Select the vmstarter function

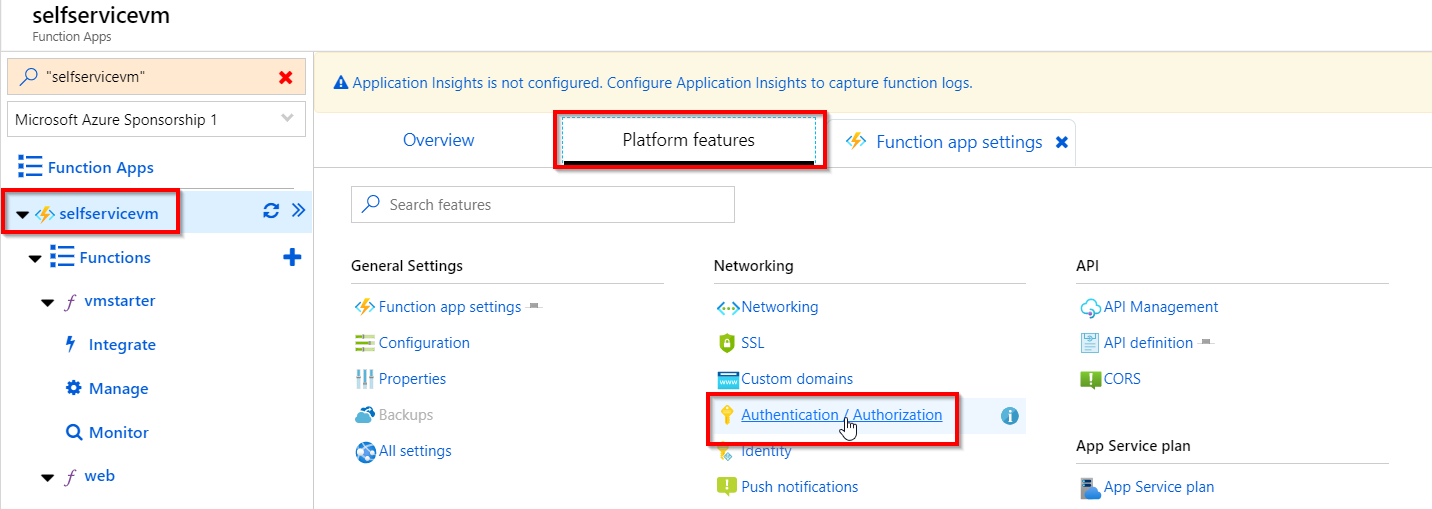pos(120,301)
